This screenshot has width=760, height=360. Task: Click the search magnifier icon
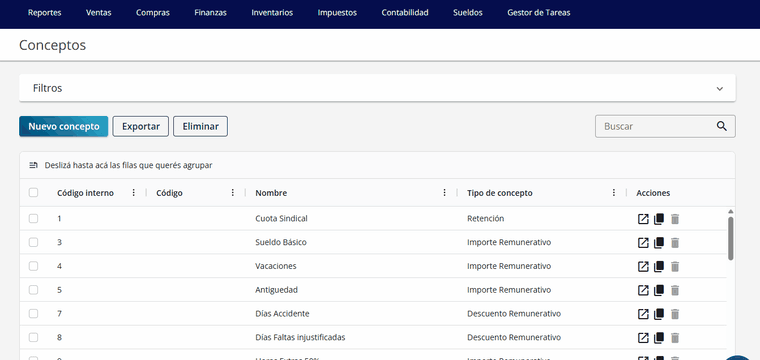pos(722,126)
